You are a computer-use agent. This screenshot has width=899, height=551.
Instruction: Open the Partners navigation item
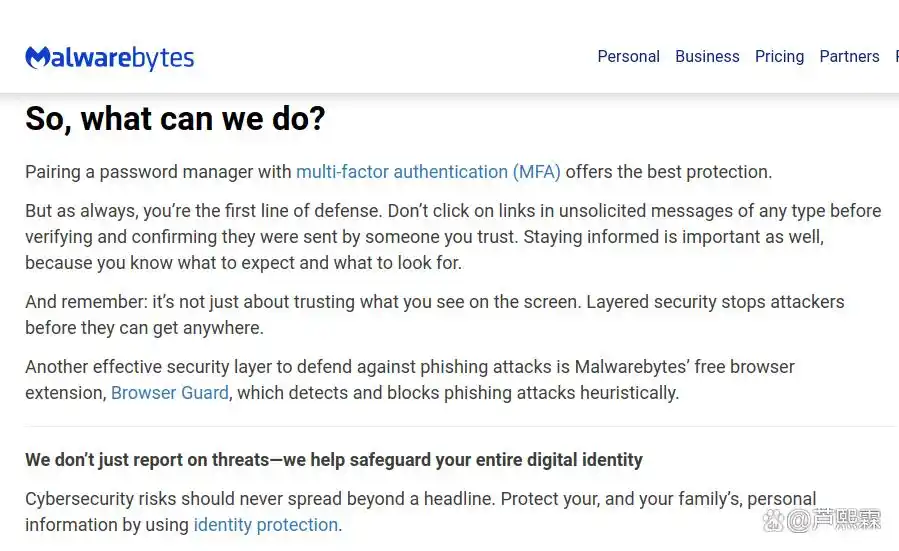[x=849, y=56]
